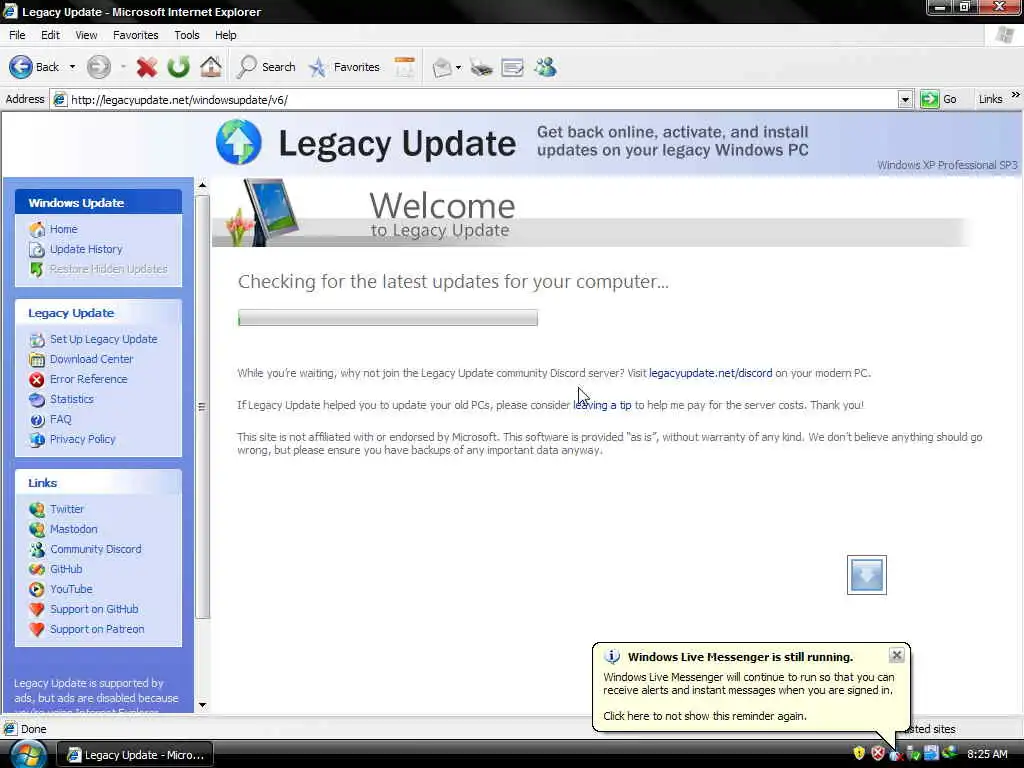1024x768 pixels.
Task: Open the 'leaving a tip' link
Action: click(602, 406)
